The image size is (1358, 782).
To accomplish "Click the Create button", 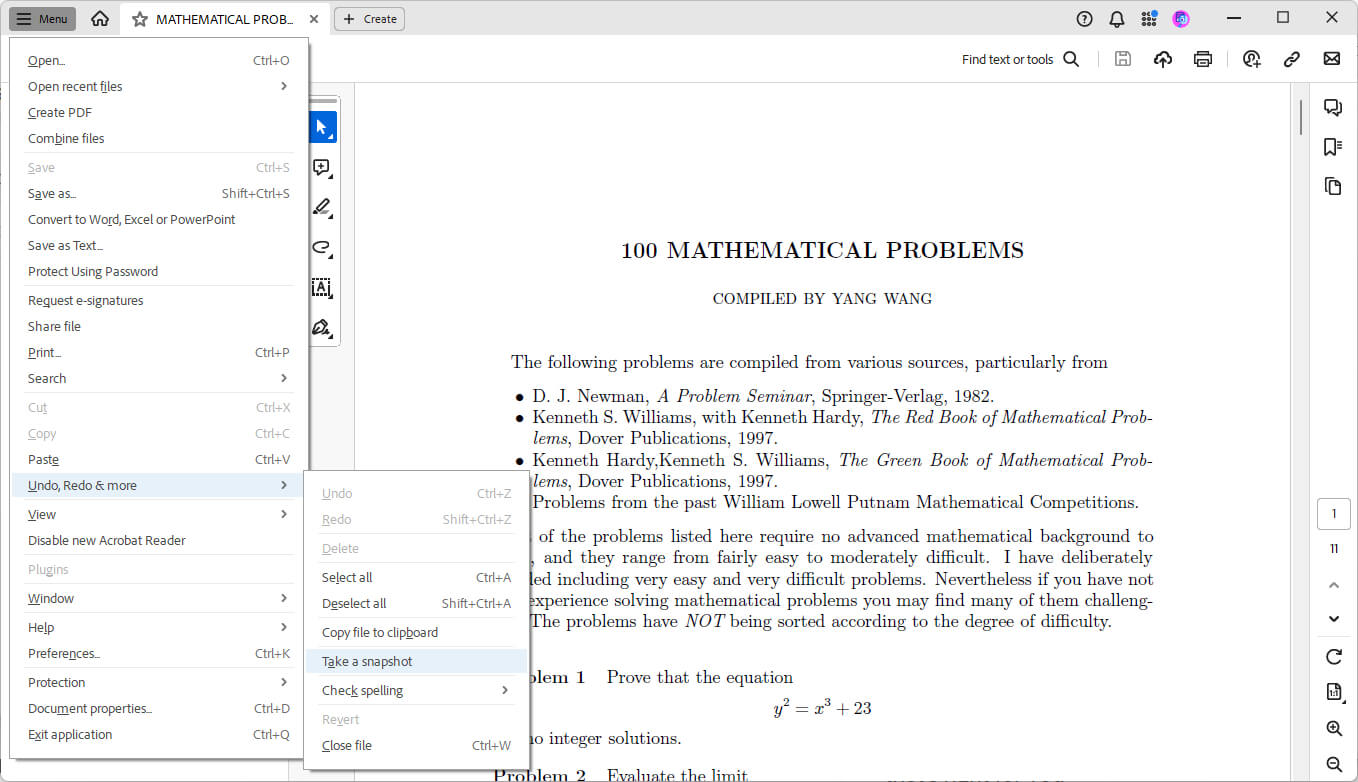I will [x=371, y=19].
